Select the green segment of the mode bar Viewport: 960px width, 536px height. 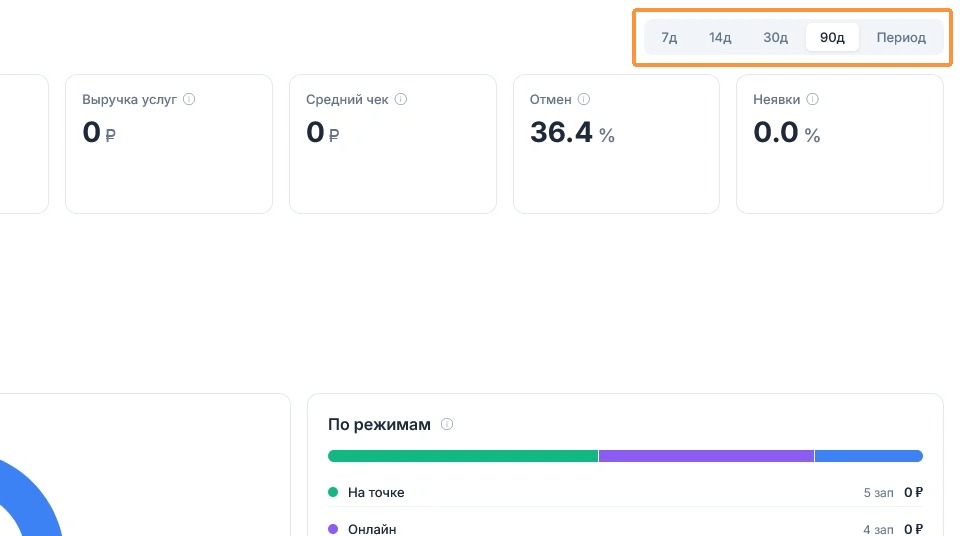(463, 456)
